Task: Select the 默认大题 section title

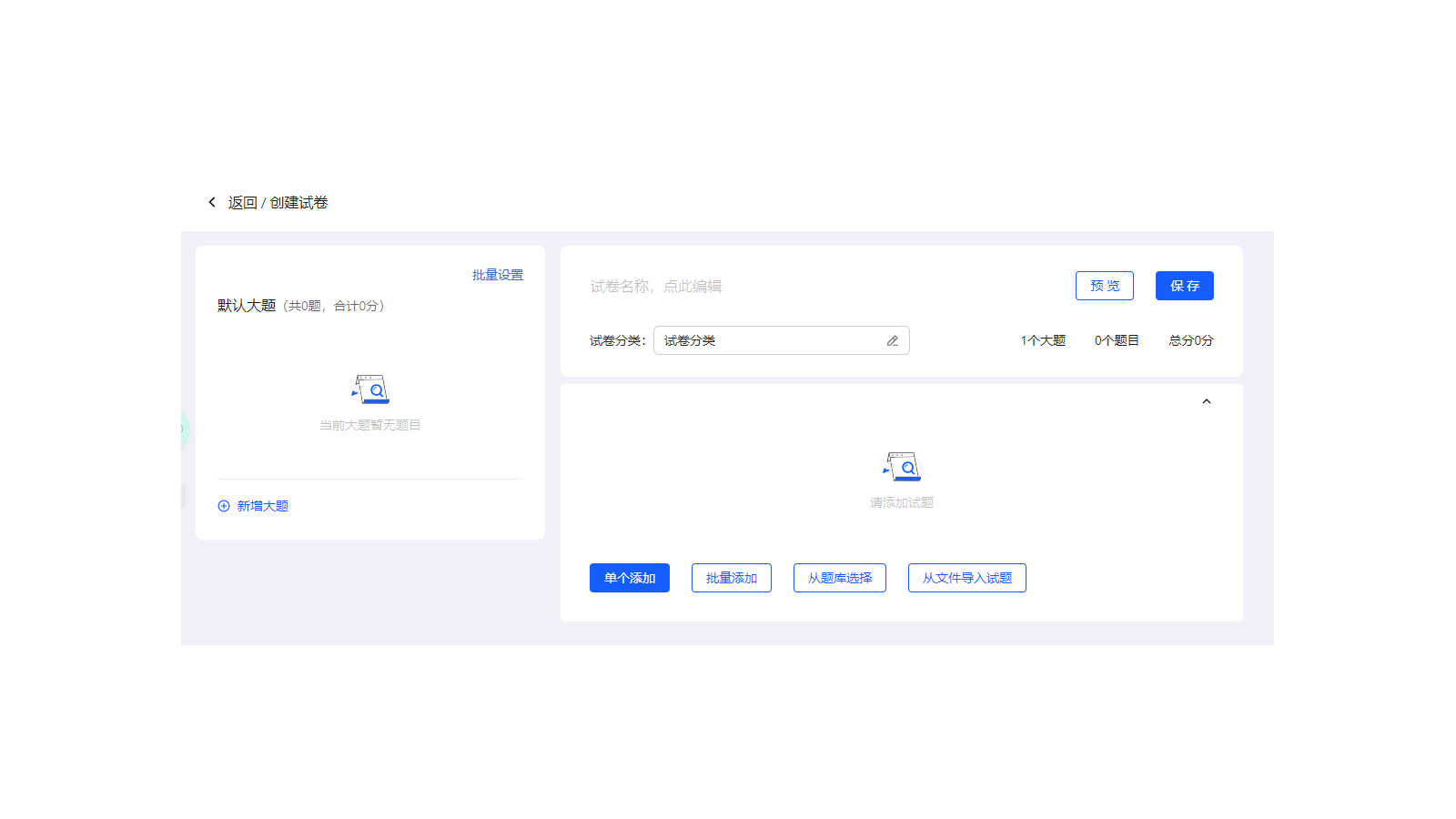Action: tap(246, 305)
